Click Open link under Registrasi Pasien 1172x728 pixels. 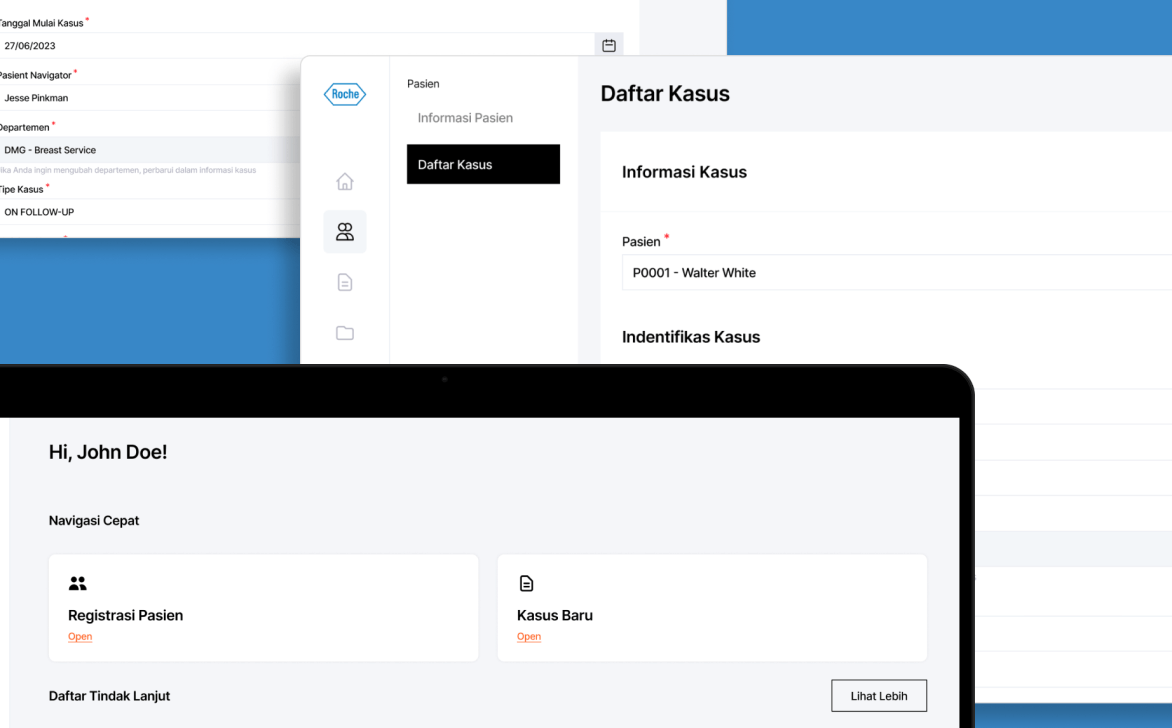pos(80,637)
